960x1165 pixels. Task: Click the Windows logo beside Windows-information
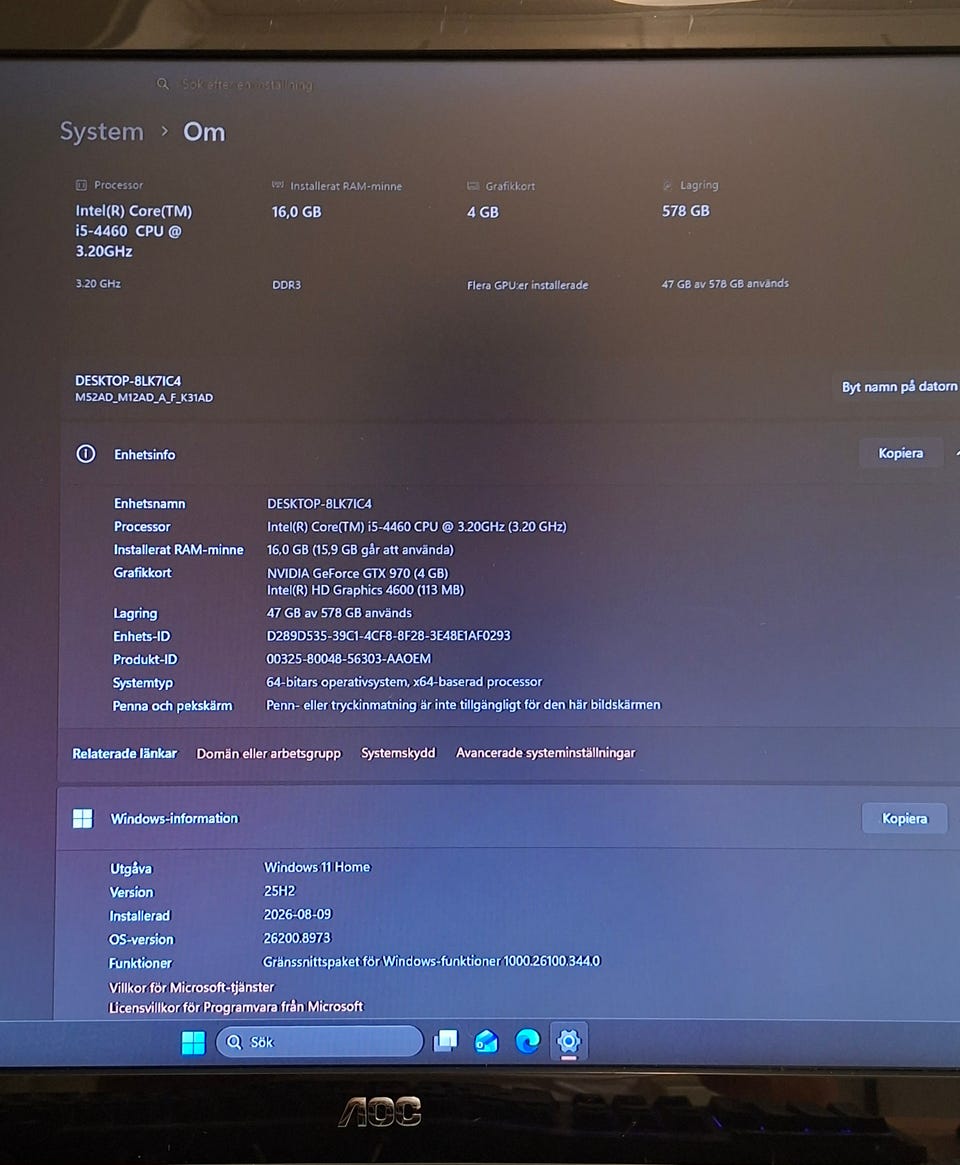[82, 819]
